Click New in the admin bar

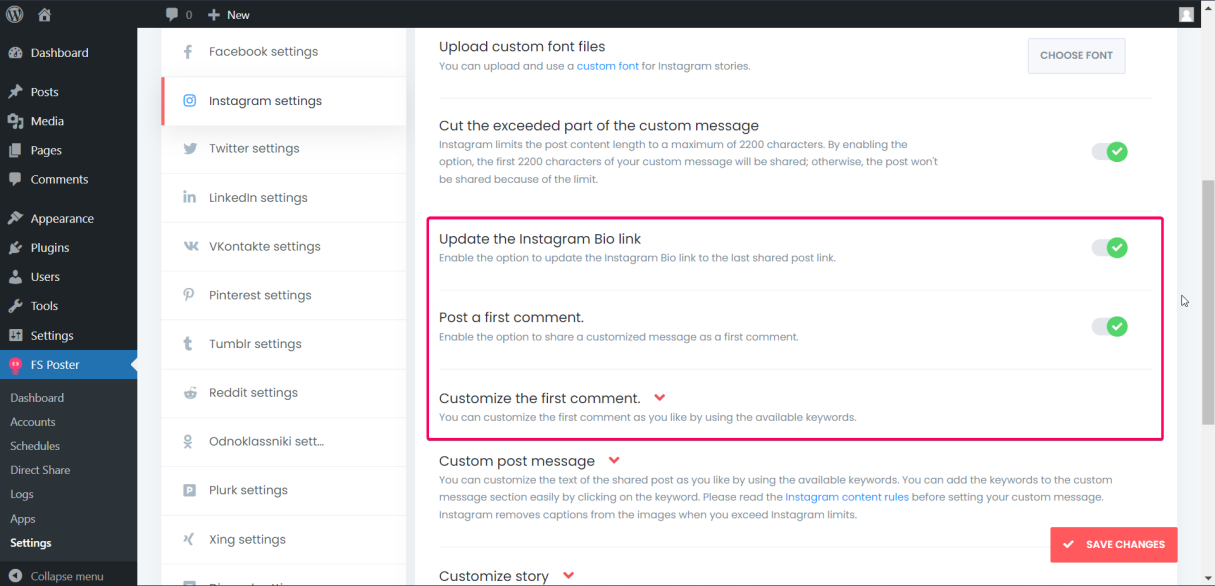(x=238, y=15)
